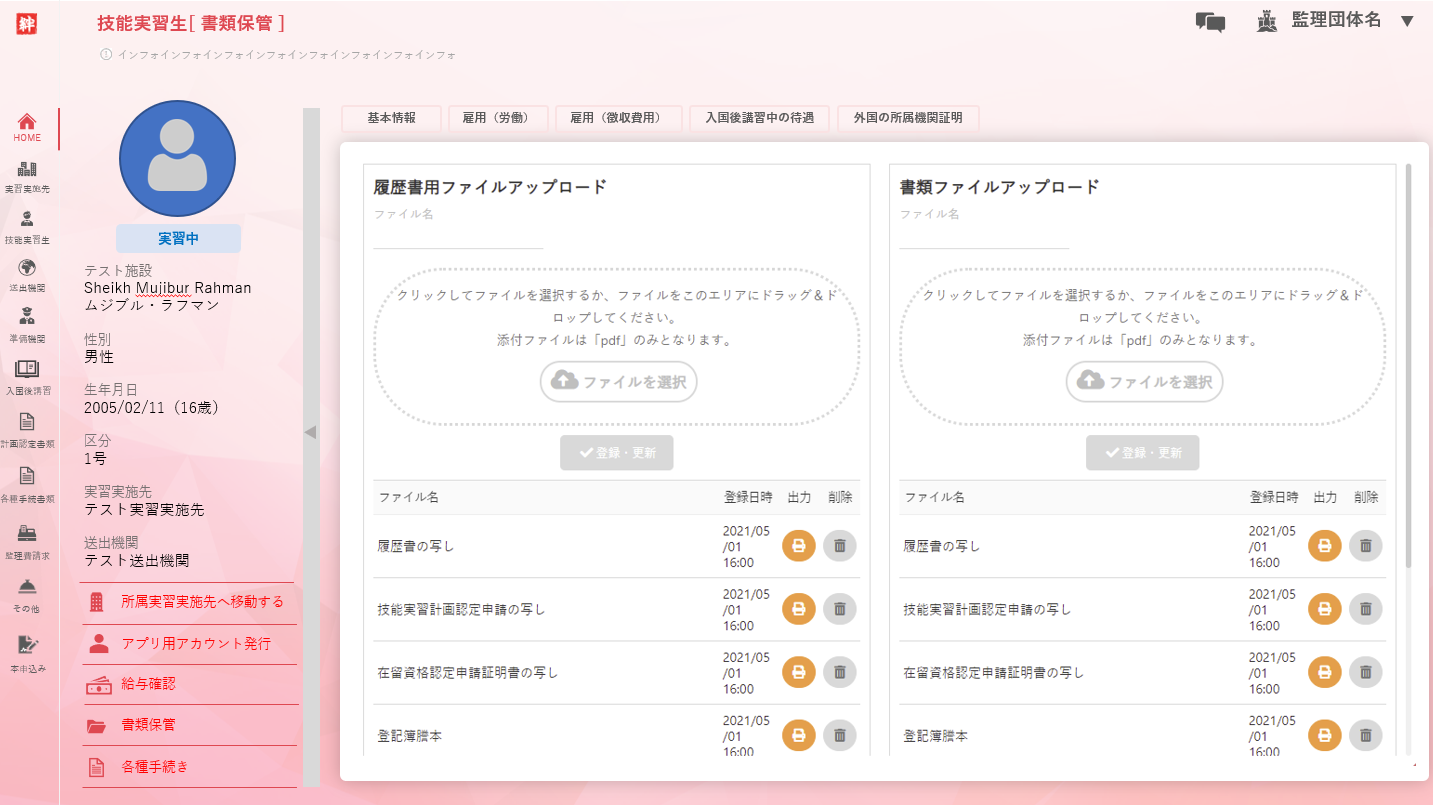Switch to the 基本情報 tab
This screenshot has width=1433, height=805.
(391, 118)
